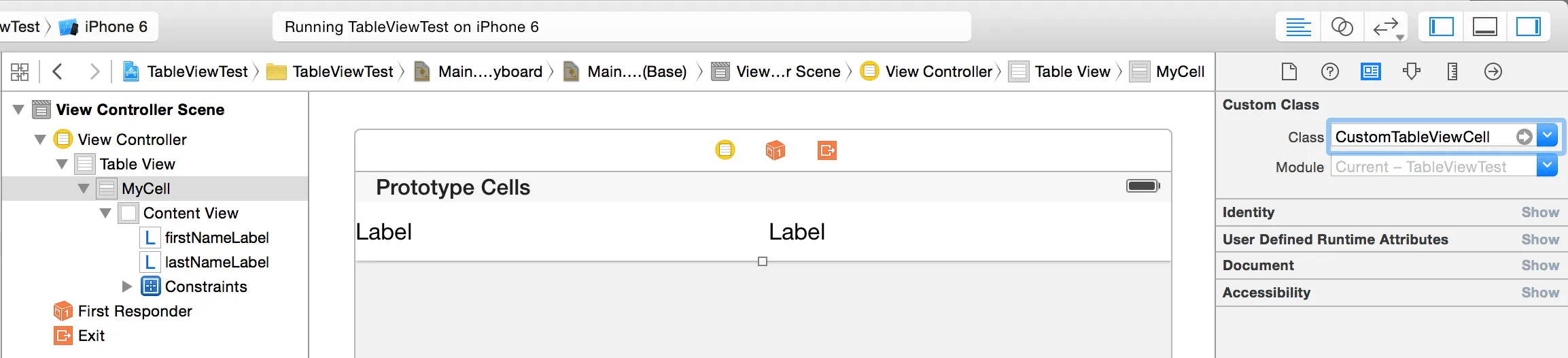This screenshot has height=358, width=1568.
Task: Expand the Constraints tree item
Action: tap(126, 287)
